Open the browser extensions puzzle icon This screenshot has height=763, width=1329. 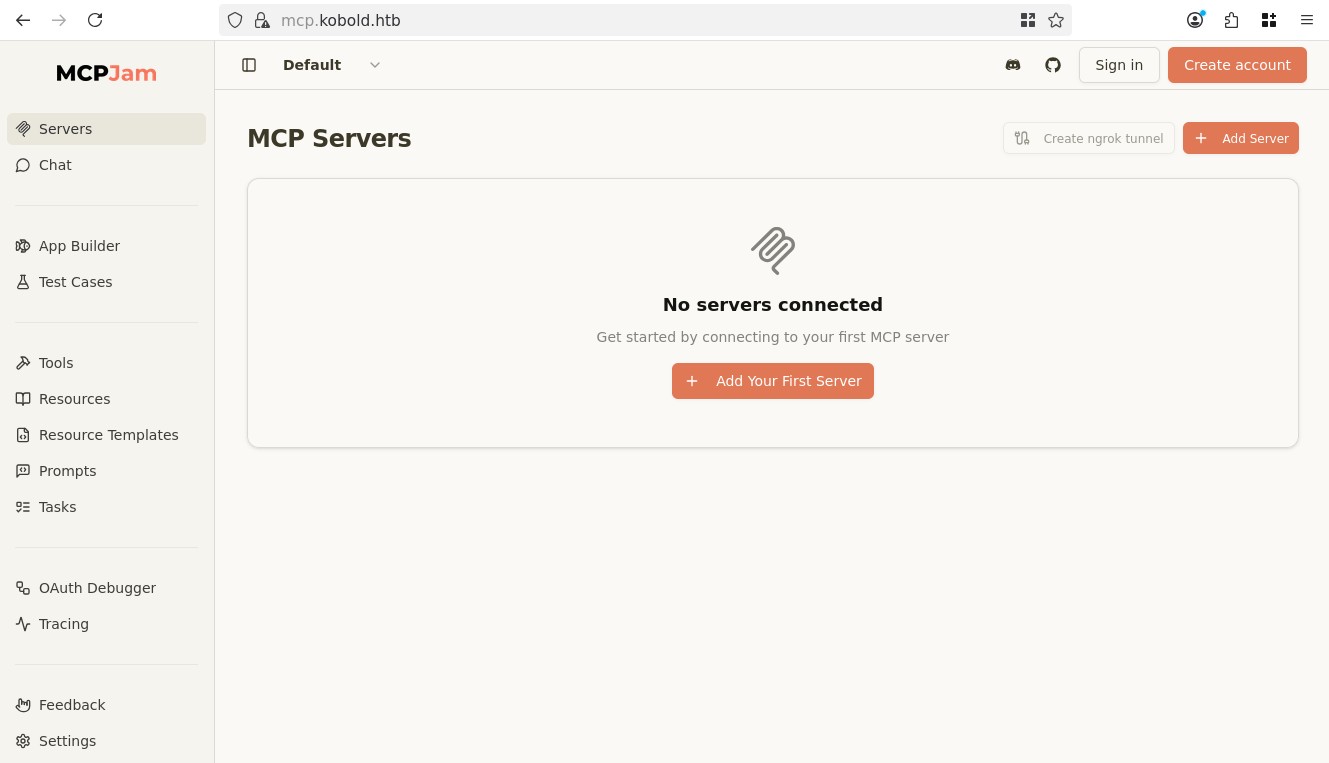(1231, 20)
